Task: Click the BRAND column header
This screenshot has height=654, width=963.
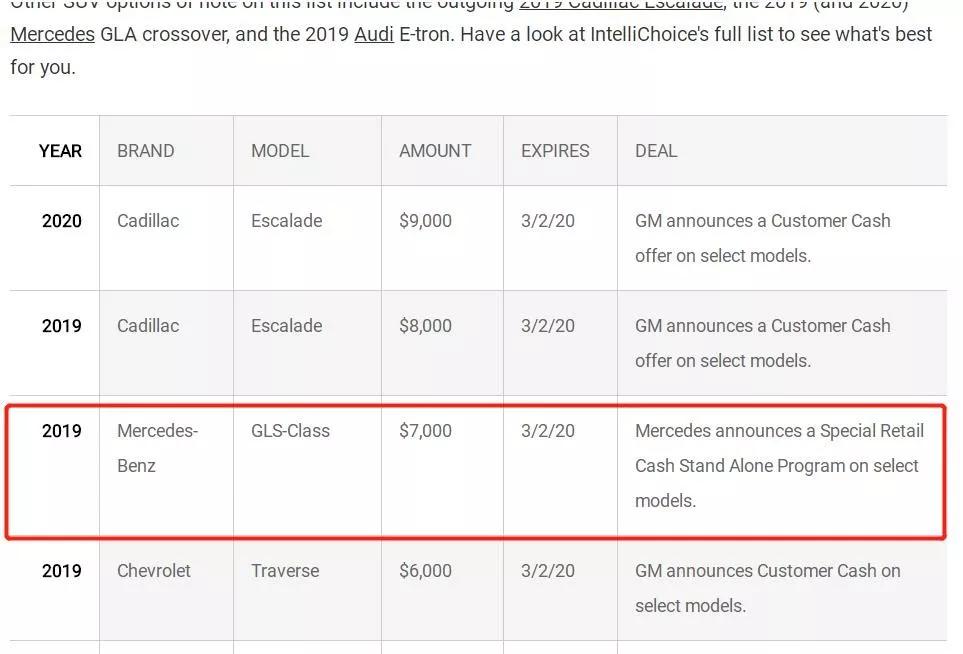Action: [145, 151]
